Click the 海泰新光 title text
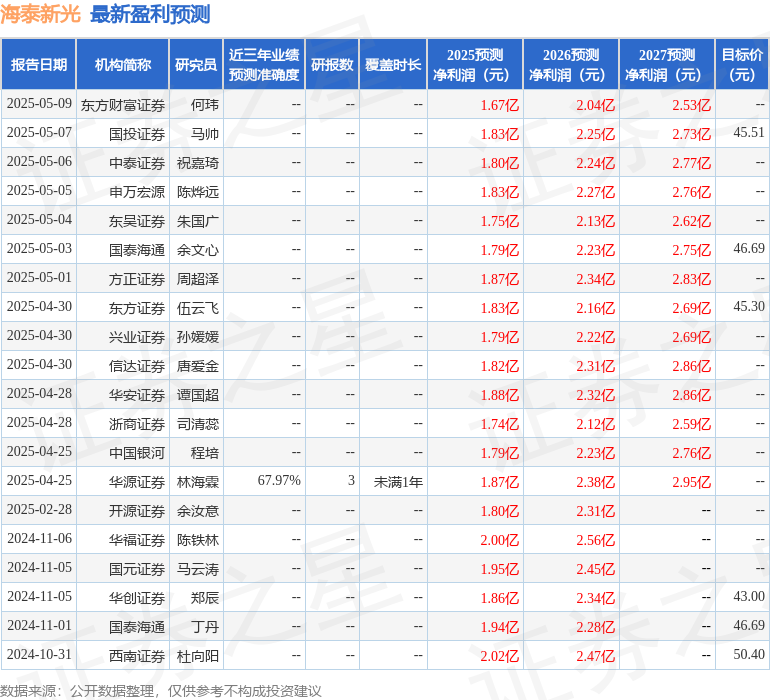 coord(40,14)
